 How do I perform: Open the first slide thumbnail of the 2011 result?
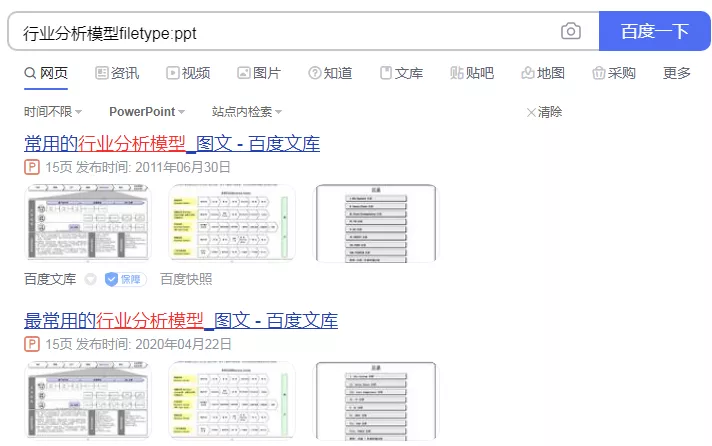click(x=88, y=223)
